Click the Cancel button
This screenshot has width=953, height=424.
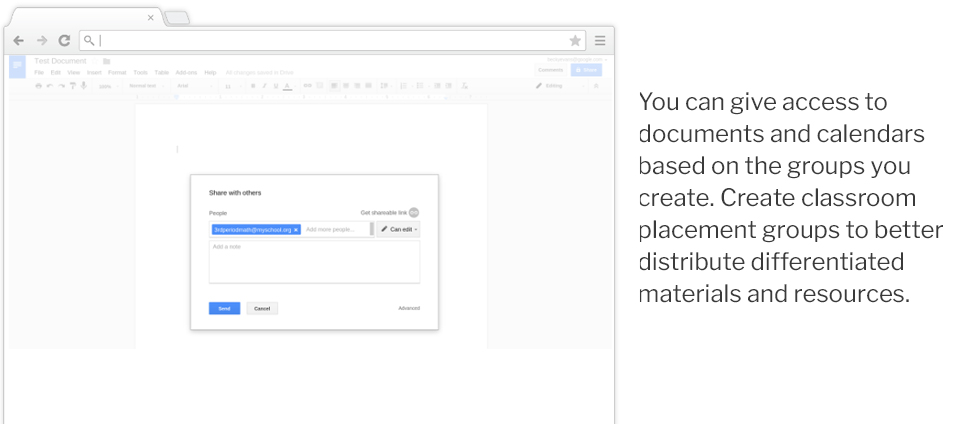pyautogui.click(x=262, y=308)
